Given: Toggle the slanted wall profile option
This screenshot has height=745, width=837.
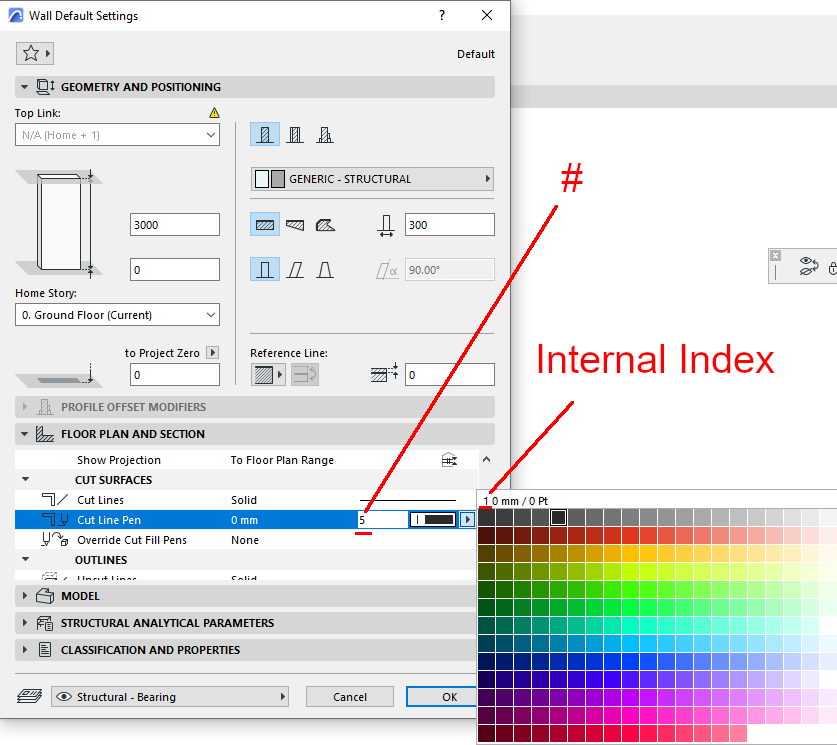Looking at the screenshot, I should [x=296, y=269].
